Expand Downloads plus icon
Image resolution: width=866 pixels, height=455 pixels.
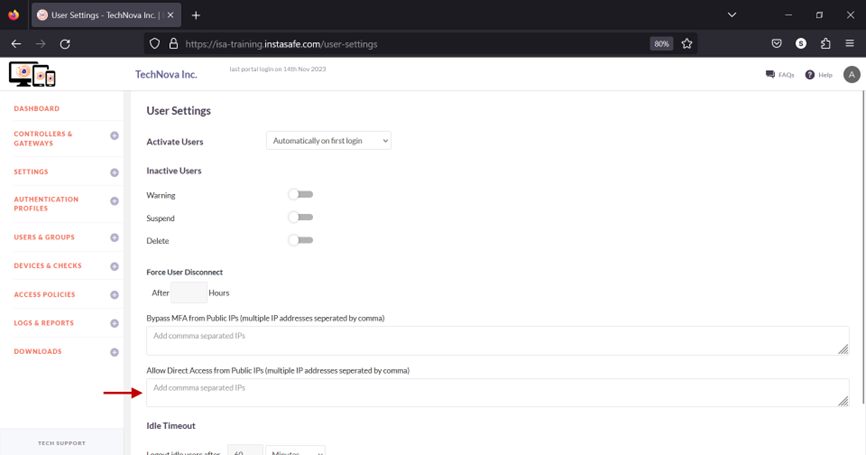pyautogui.click(x=114, y=352)
